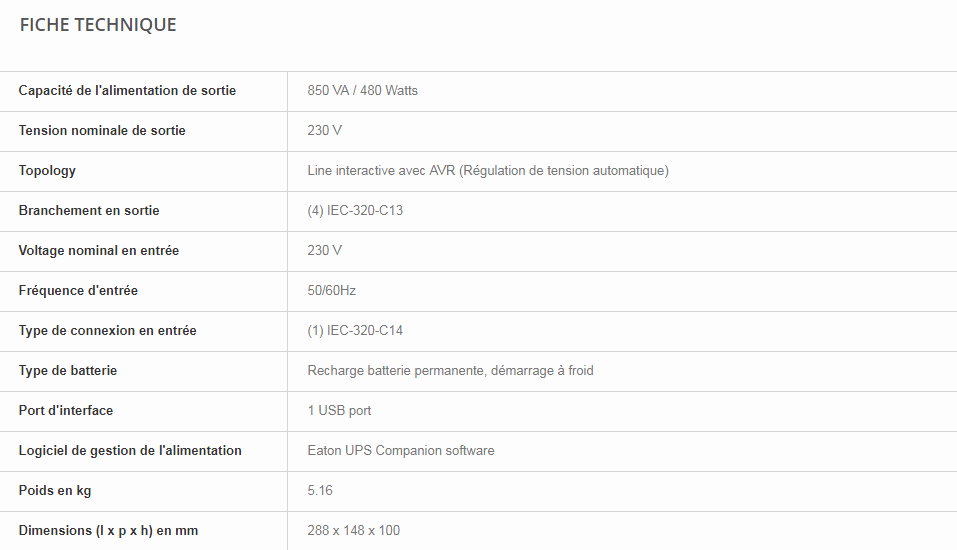This screenshot has height=550, width=957.
Task: Click the Recharge batterie permanente text
Action: (x=450, y=371)
